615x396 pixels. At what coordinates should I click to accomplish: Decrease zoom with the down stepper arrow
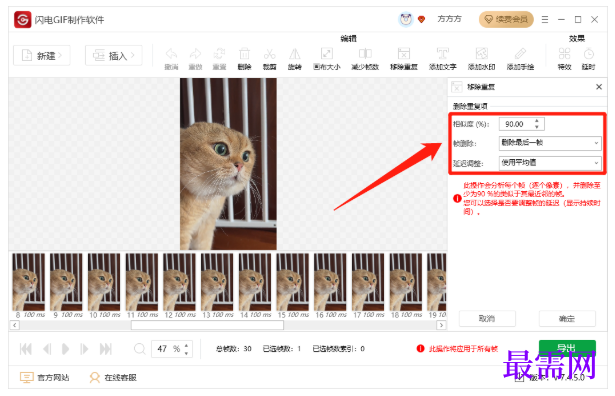(x=187, y=352)
